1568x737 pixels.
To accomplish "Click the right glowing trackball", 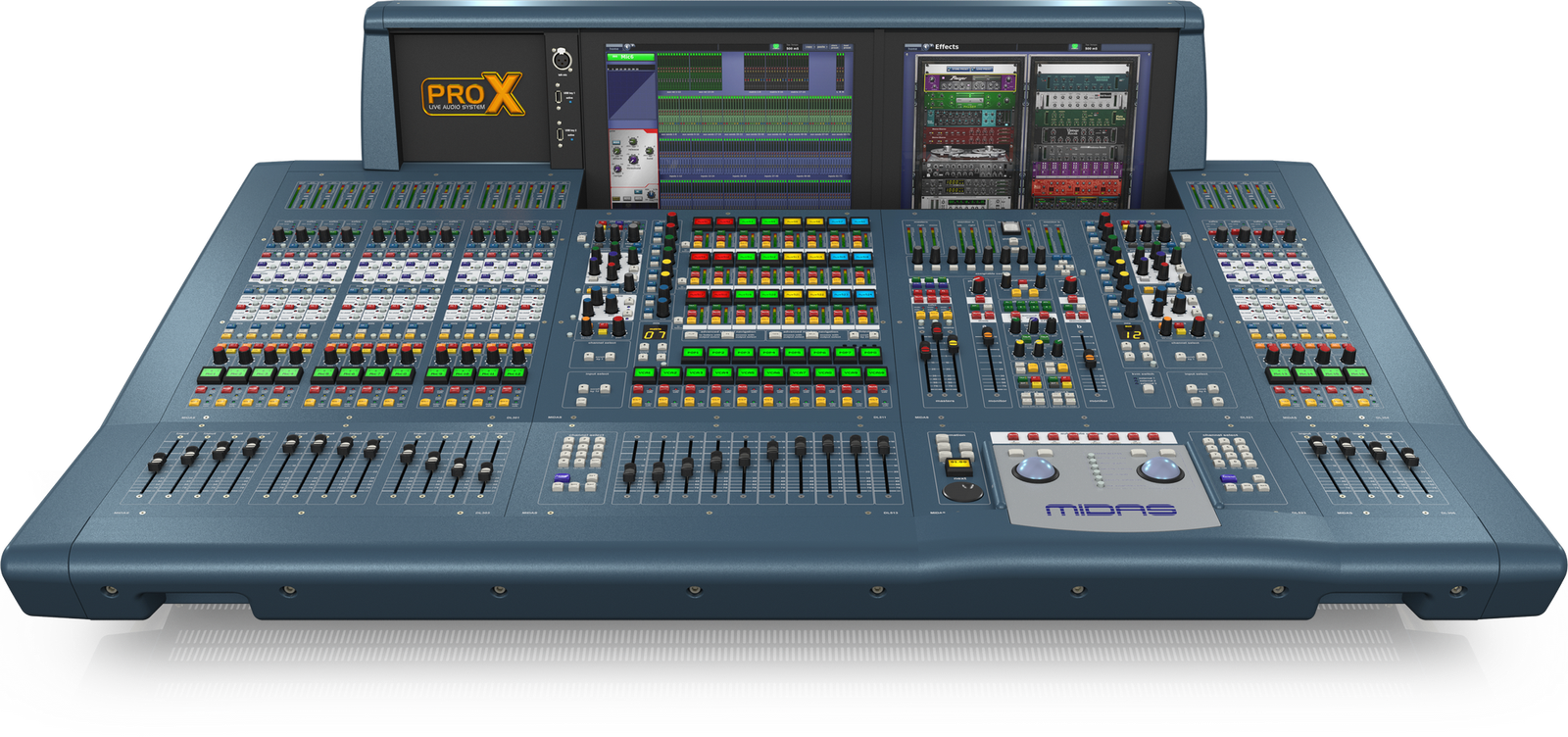I will click(x=1160, y=470).
